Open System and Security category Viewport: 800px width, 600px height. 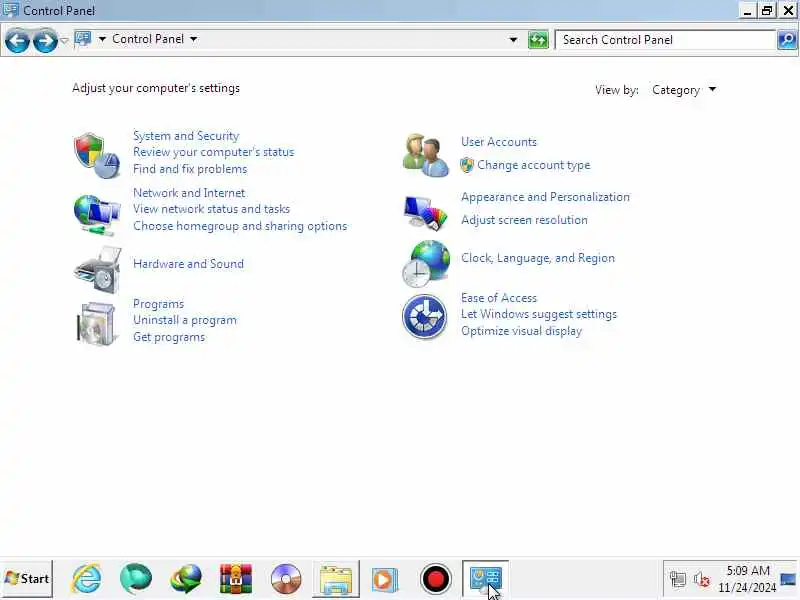click(x=186, y=136)
